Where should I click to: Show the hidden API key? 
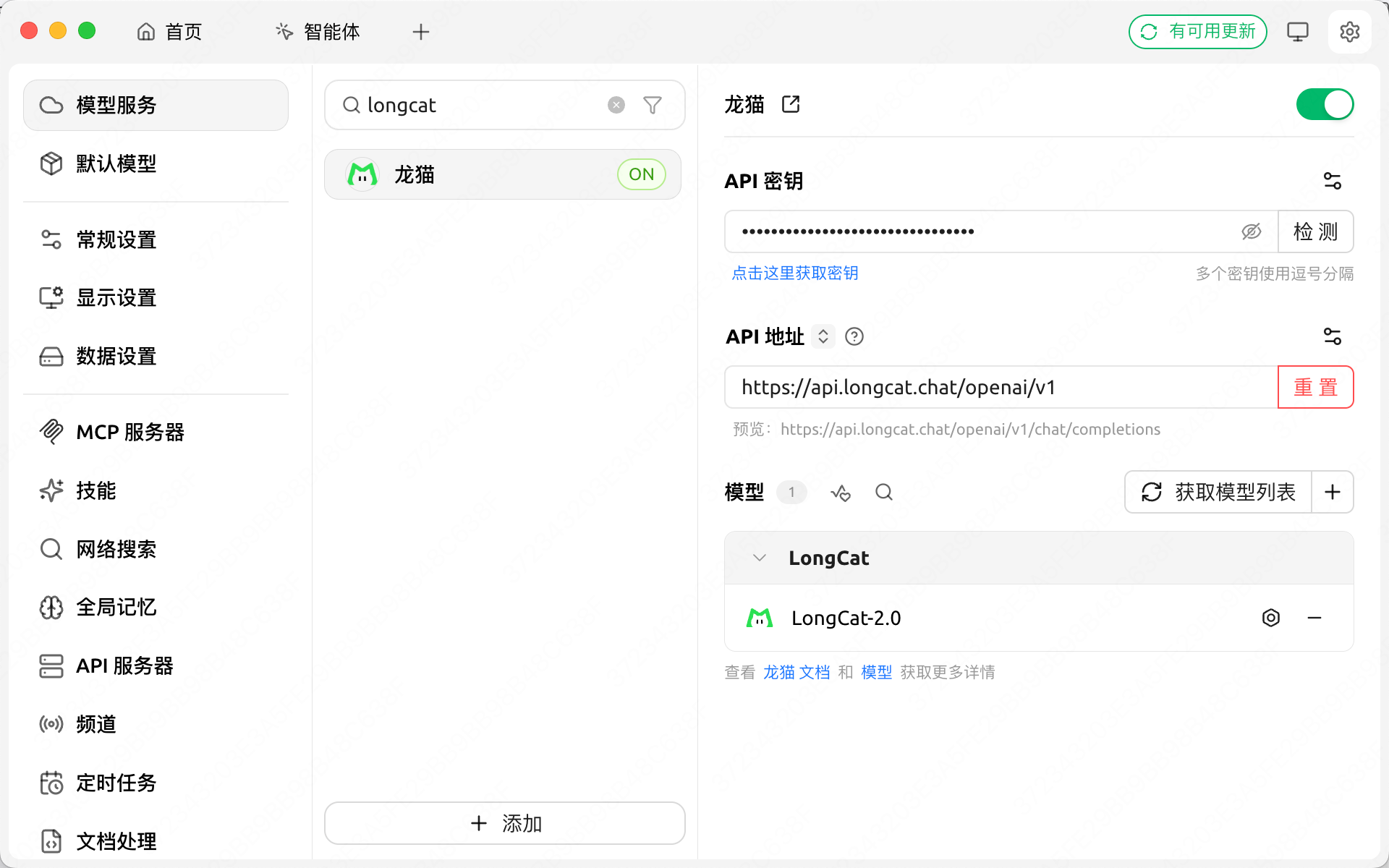point(1252,231)
